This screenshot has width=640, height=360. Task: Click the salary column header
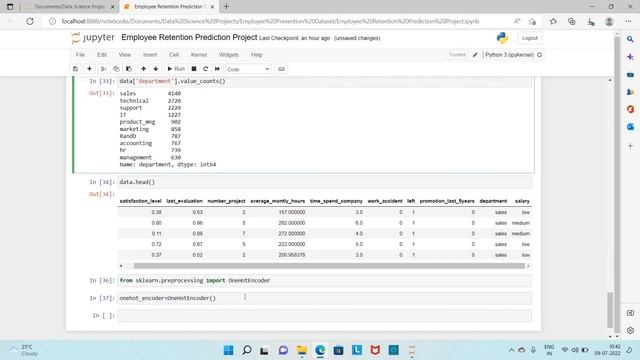point(522,201)
